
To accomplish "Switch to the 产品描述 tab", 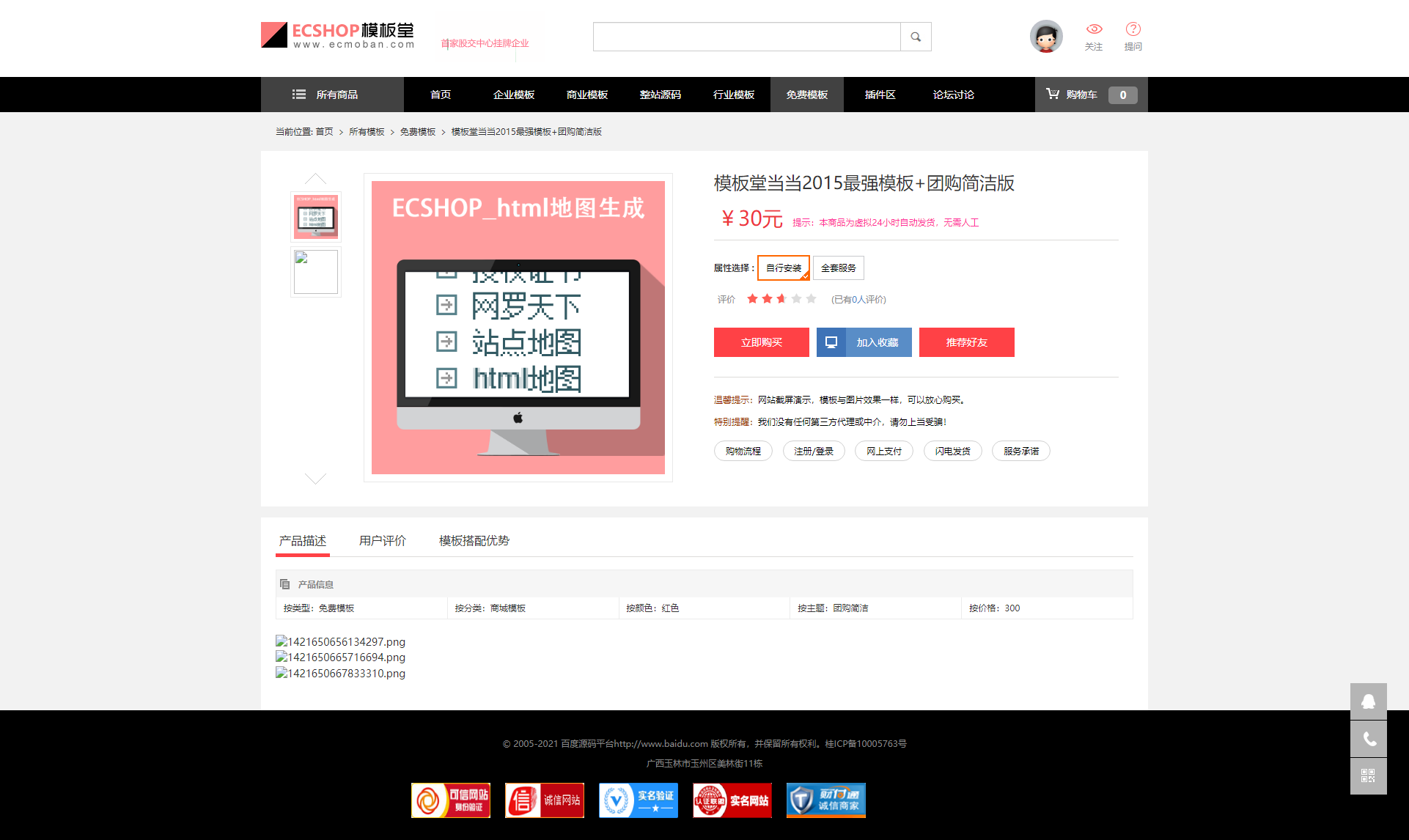I will coord(303,541).
